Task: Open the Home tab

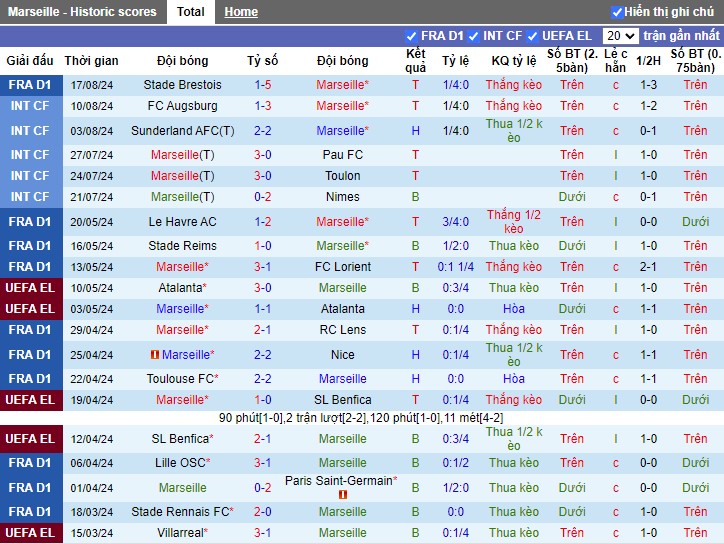Action: click(241, 12)
